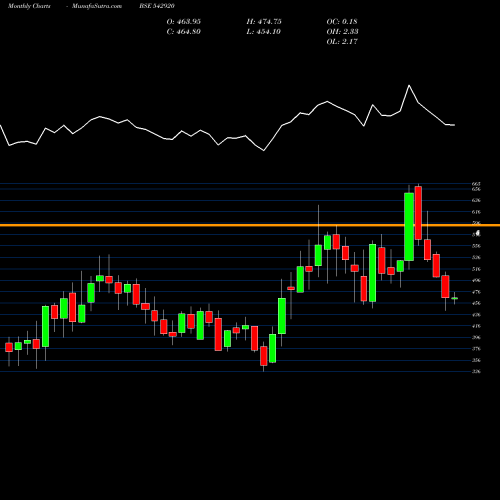
Task: Click the 516 price axis label
Action: [x=476, y=269]
